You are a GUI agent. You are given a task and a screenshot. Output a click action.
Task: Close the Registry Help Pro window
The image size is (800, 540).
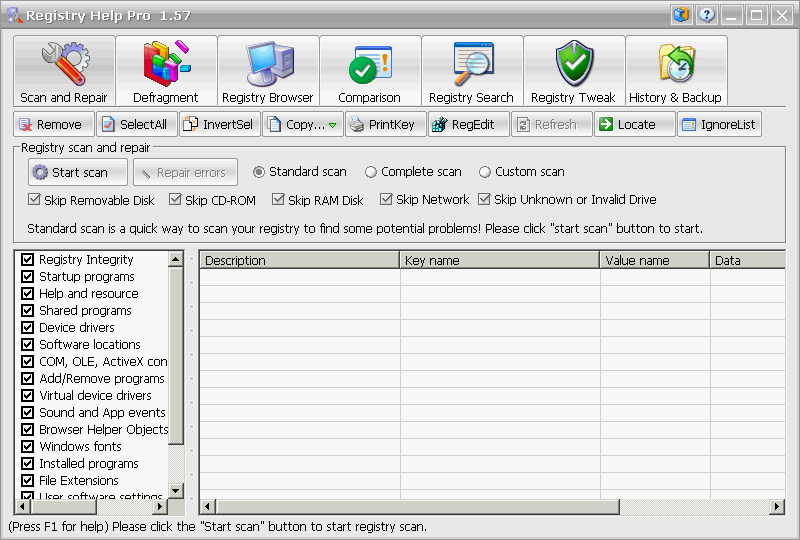(x=782, y=15)
